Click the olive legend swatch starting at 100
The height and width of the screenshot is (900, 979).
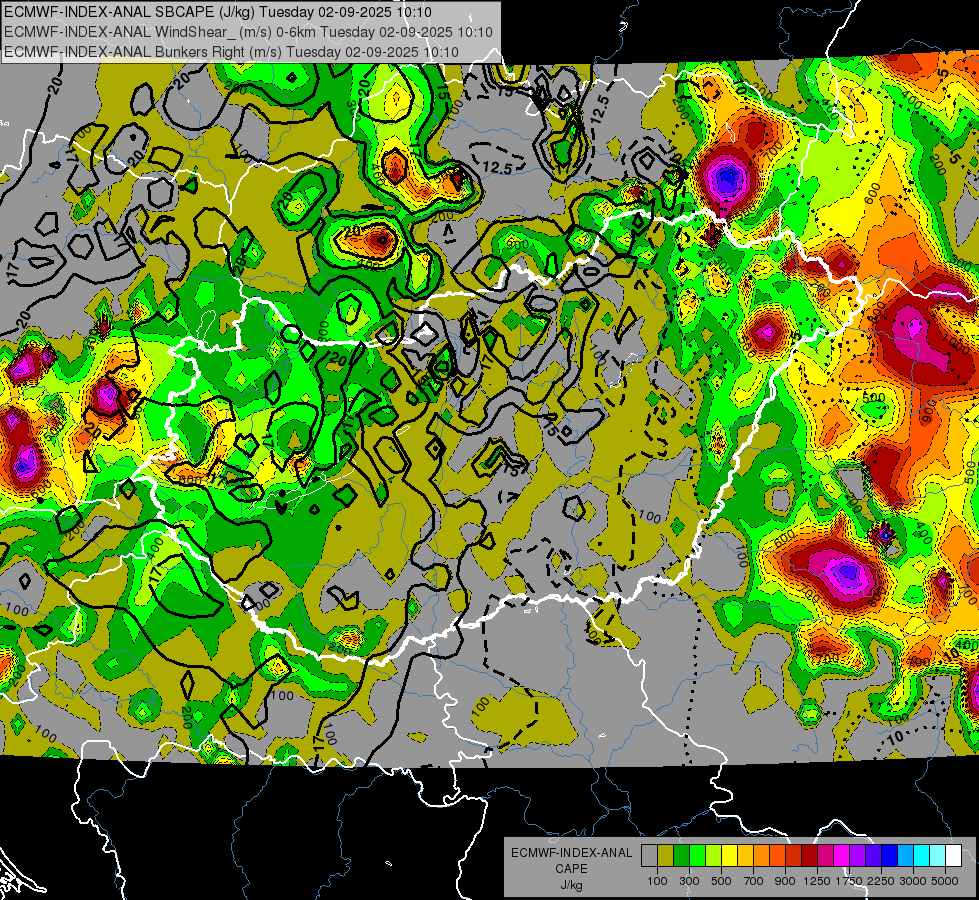pyautogui.click(x=666, y=856)
